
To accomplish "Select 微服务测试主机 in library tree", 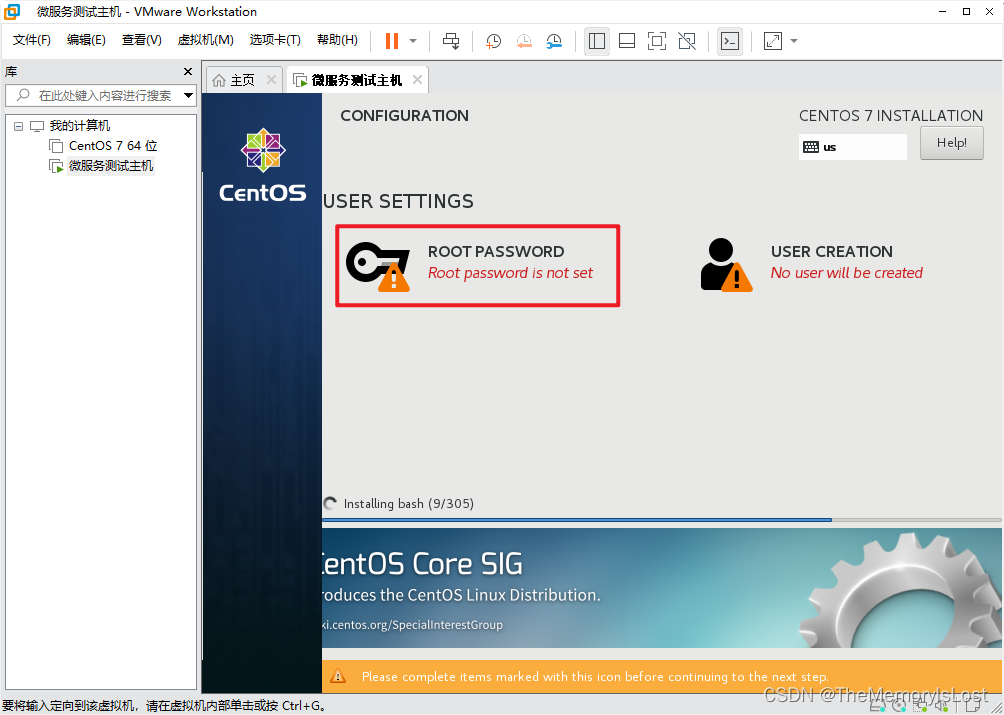I will 111,166.
